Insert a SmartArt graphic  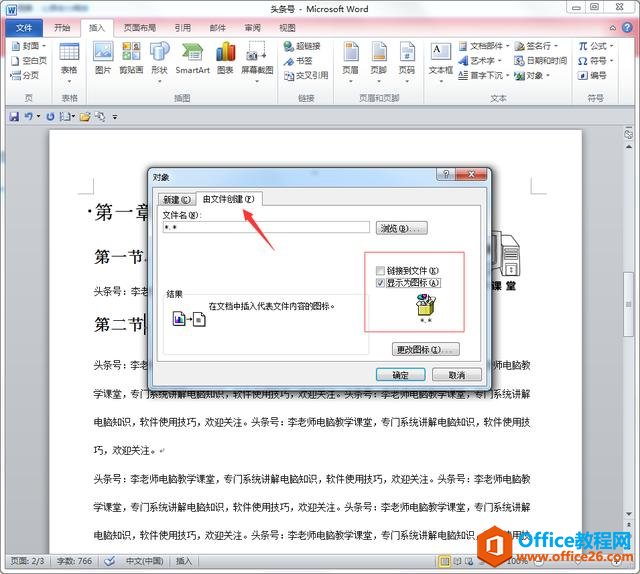pos(192,58)
